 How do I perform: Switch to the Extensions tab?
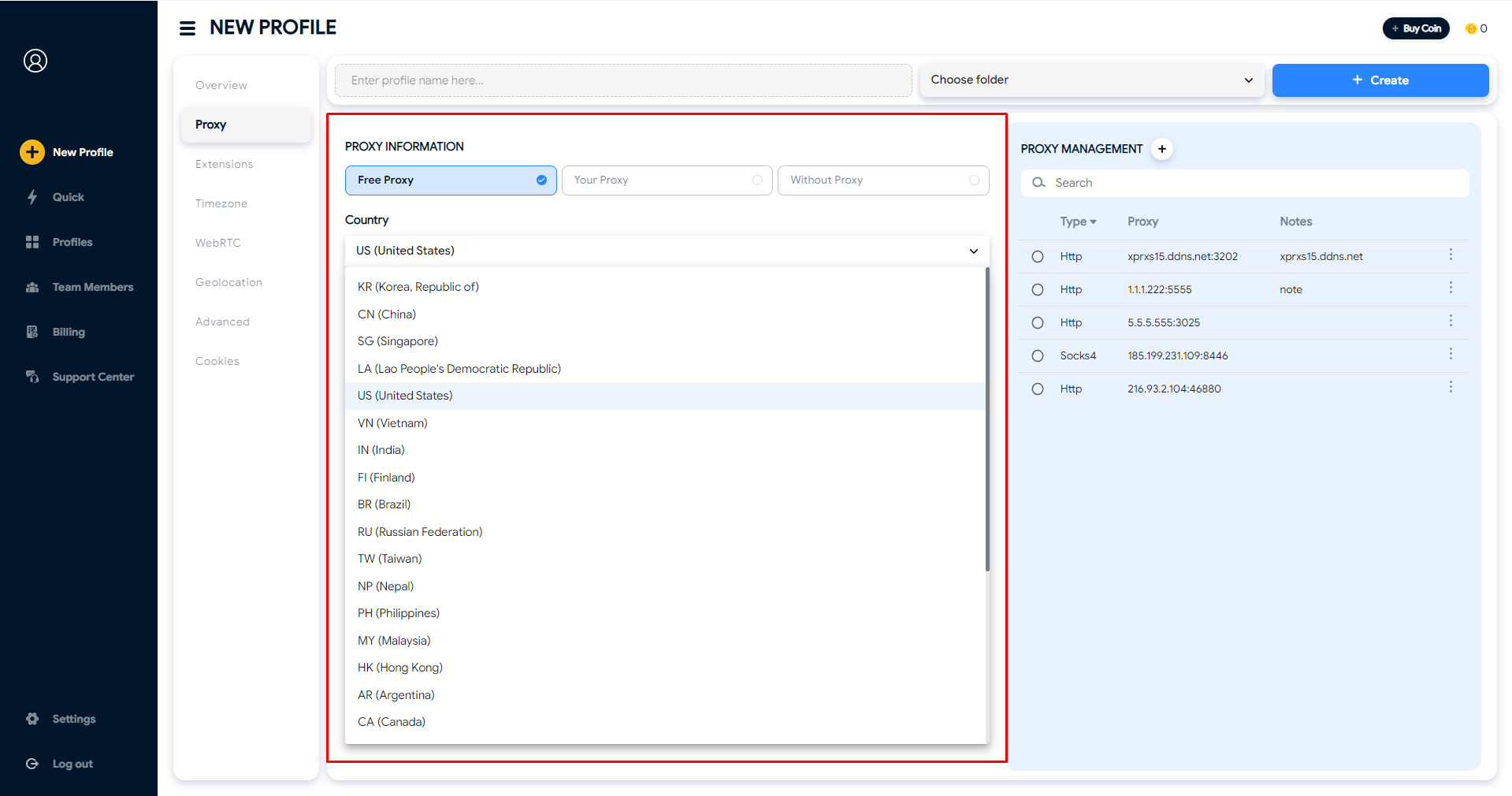coord(225,164)
